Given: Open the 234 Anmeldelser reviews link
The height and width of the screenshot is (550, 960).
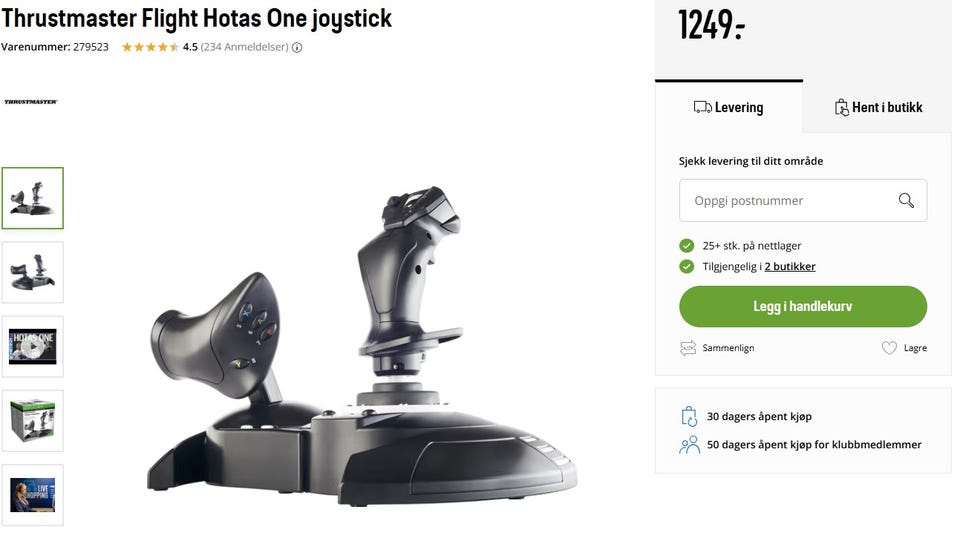Looking at the screenshot, I should tap(244, 47).
